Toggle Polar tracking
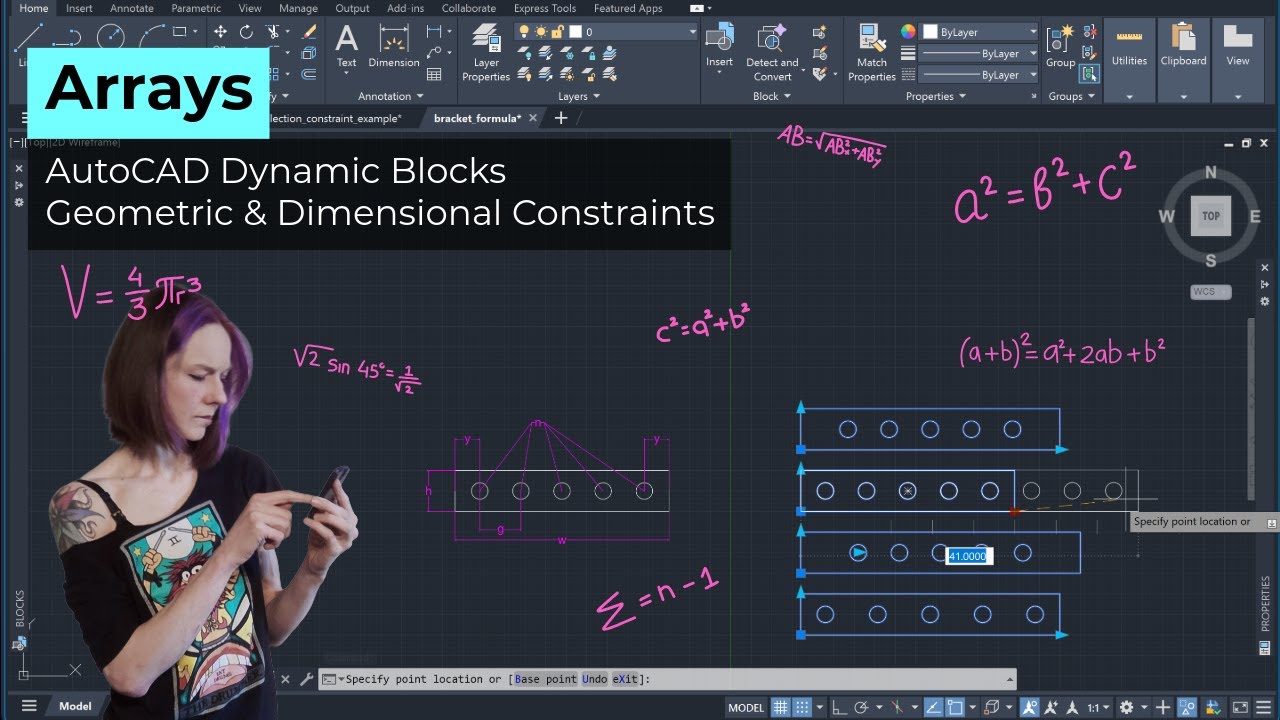 point(861,707)
